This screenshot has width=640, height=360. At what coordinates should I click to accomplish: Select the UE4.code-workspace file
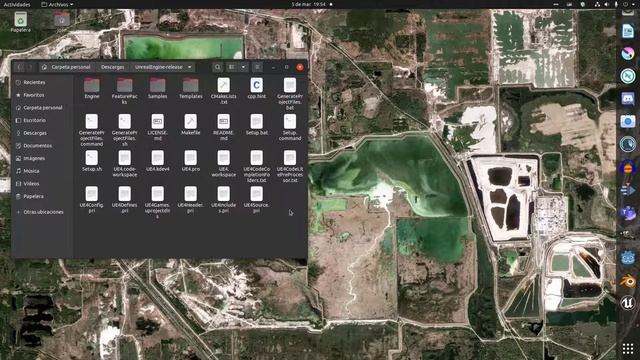point(124,163)
